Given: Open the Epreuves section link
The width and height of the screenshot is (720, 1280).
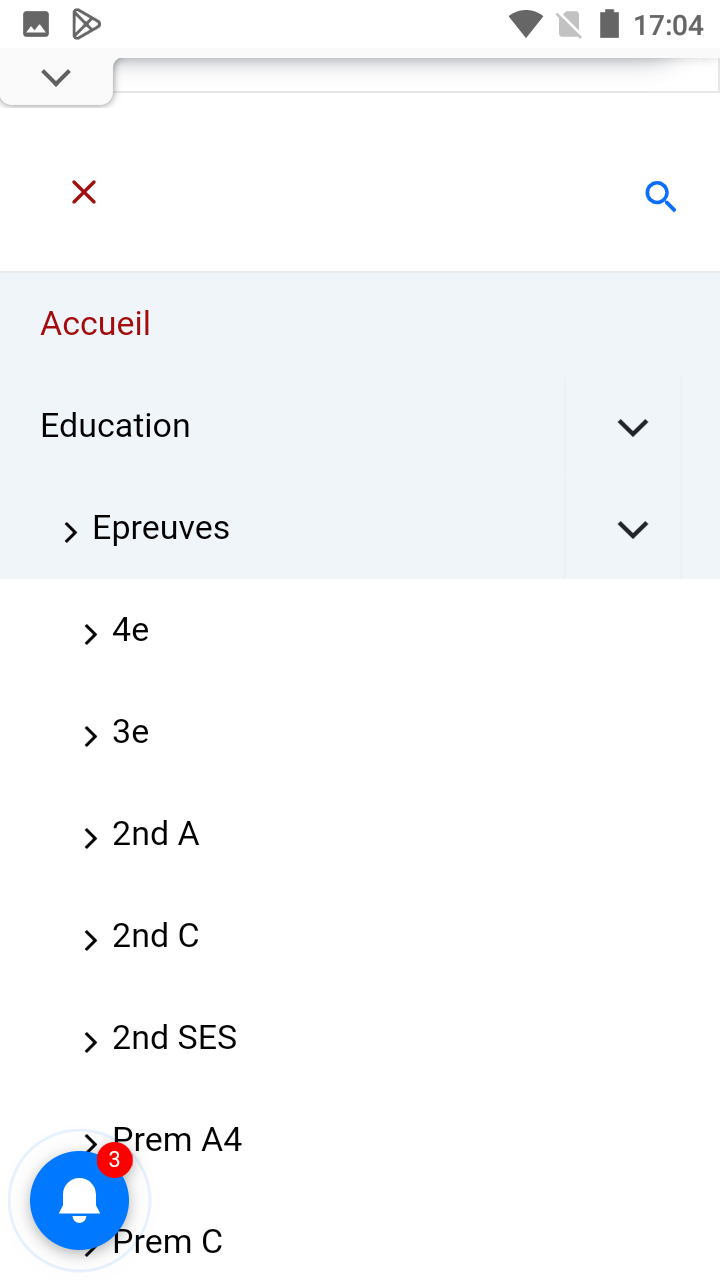Looking at the screenshot, I should point(160,528).
